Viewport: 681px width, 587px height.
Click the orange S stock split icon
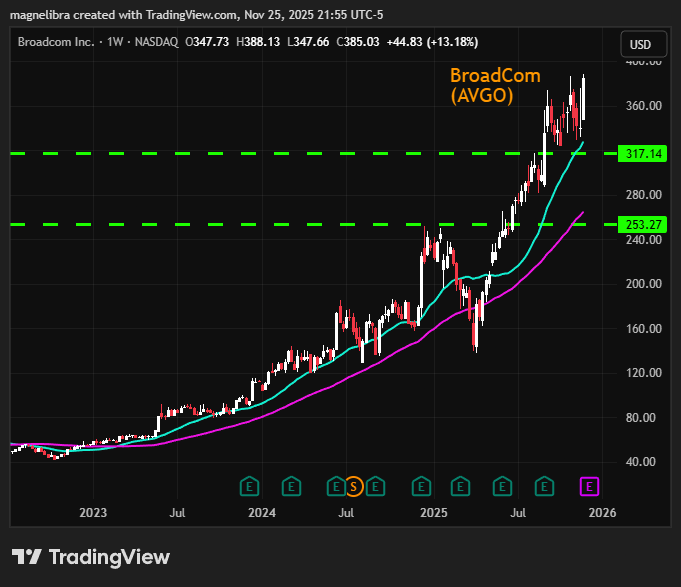coord(354,486)
